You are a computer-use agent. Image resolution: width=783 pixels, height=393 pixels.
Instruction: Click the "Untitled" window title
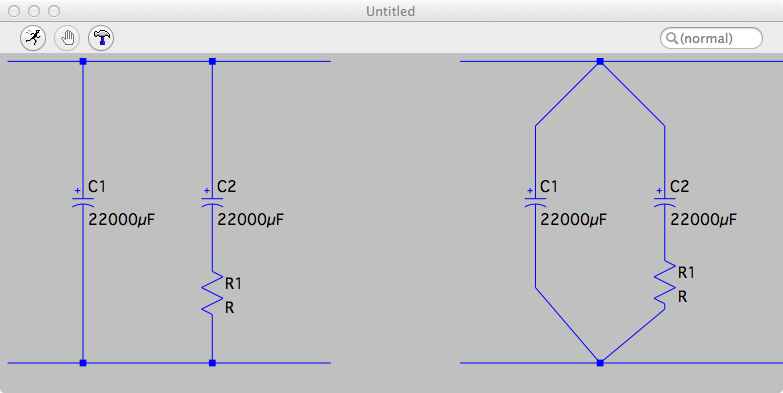tap(391, 11)
